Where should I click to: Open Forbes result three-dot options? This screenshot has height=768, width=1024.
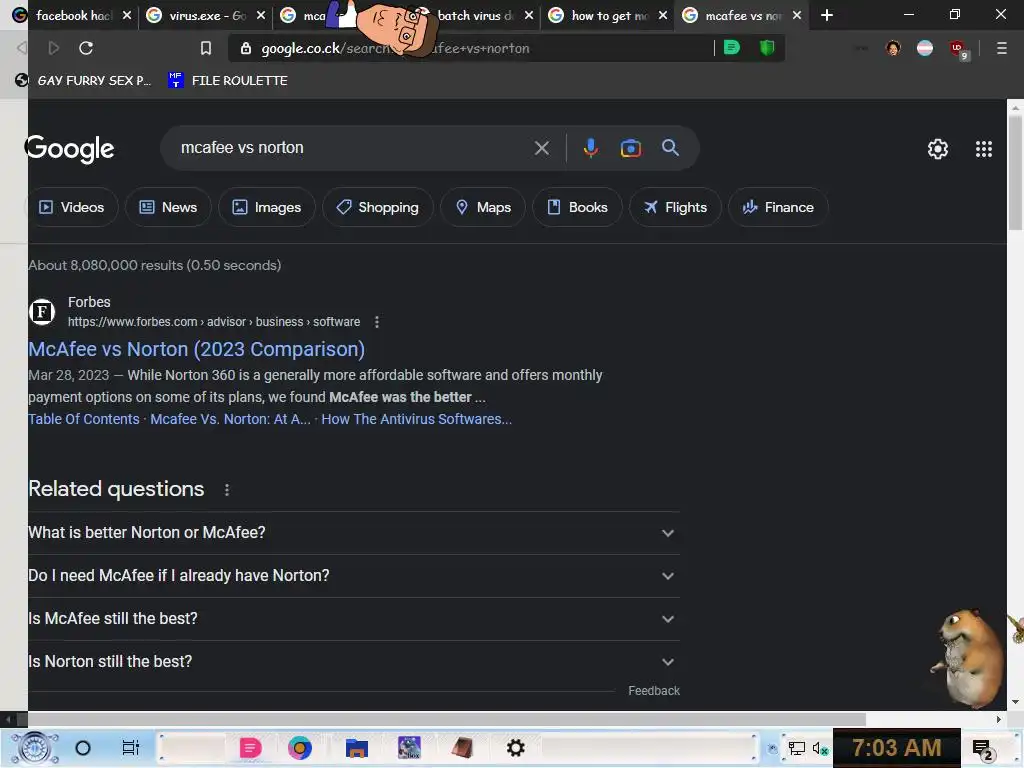click(377, 322)
